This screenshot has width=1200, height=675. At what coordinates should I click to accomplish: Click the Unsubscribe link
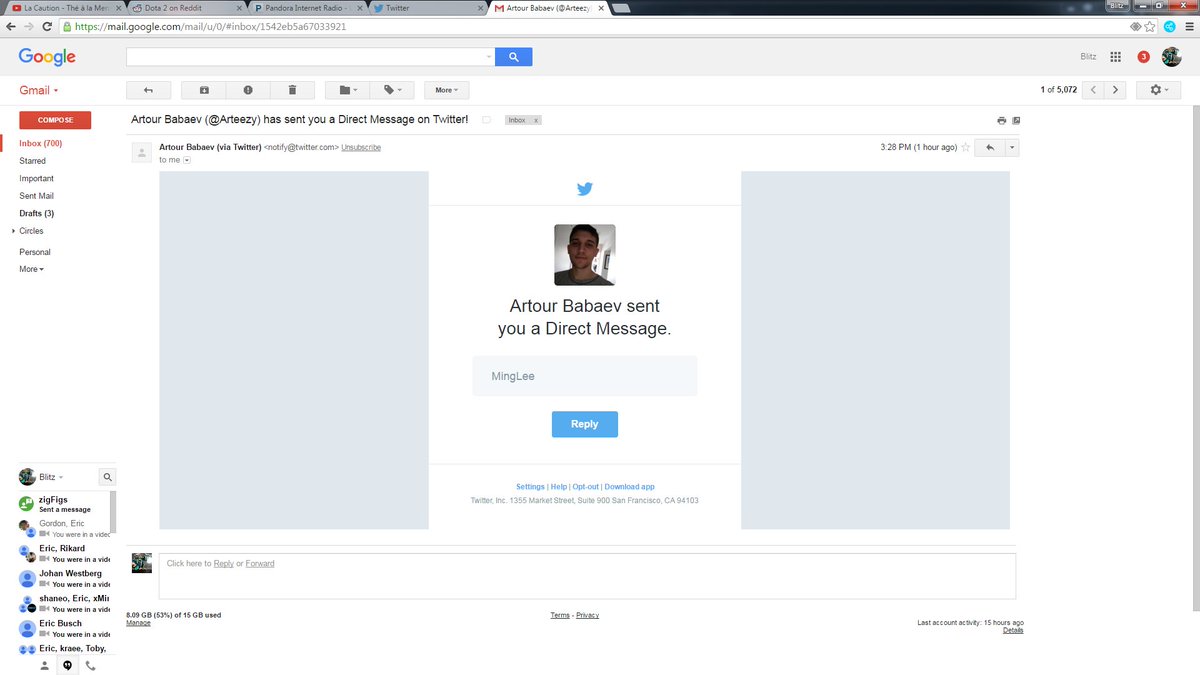pyautogui.click(x=361, y=147)
